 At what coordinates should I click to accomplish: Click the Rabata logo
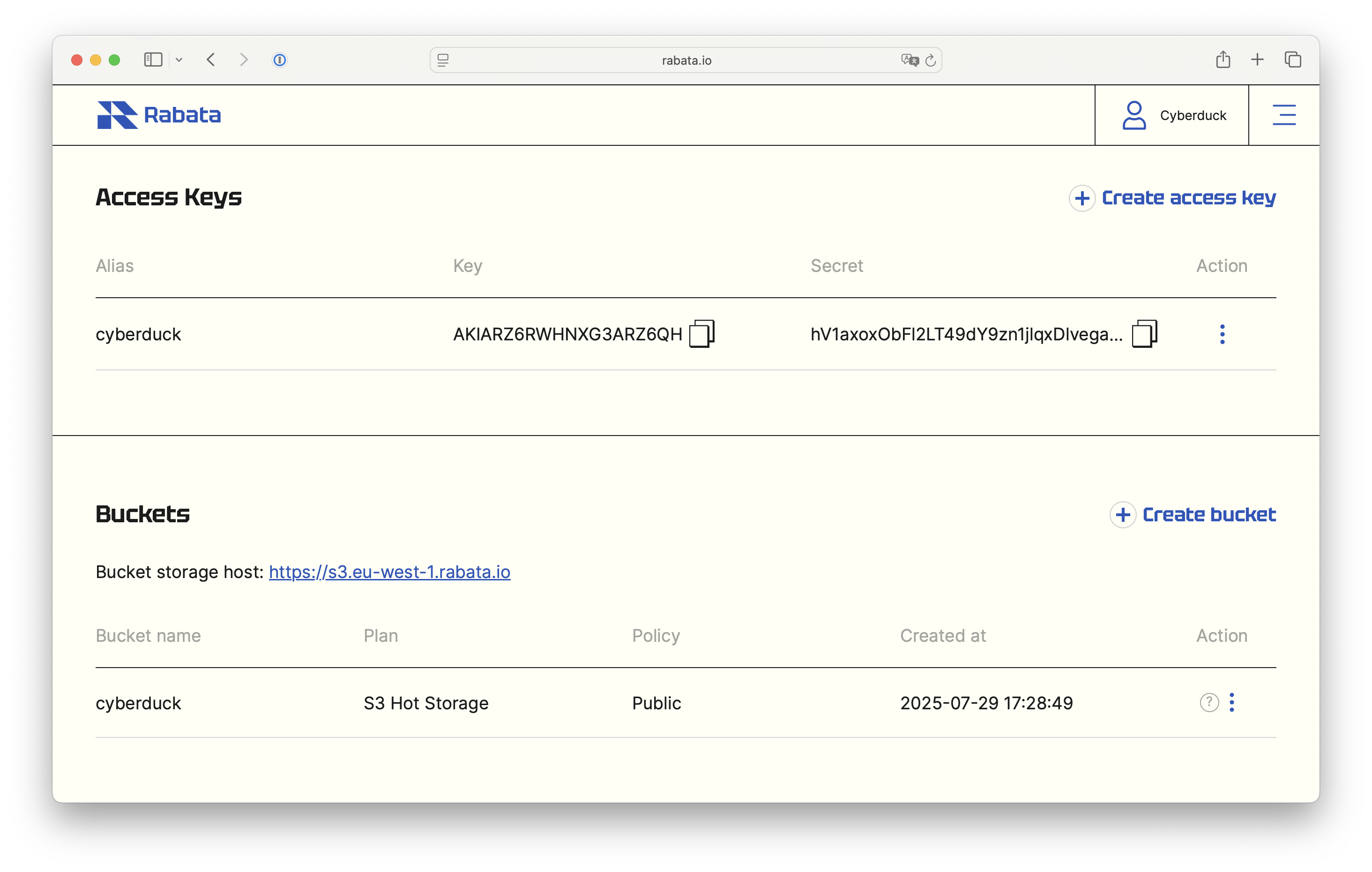coord(159,114)
